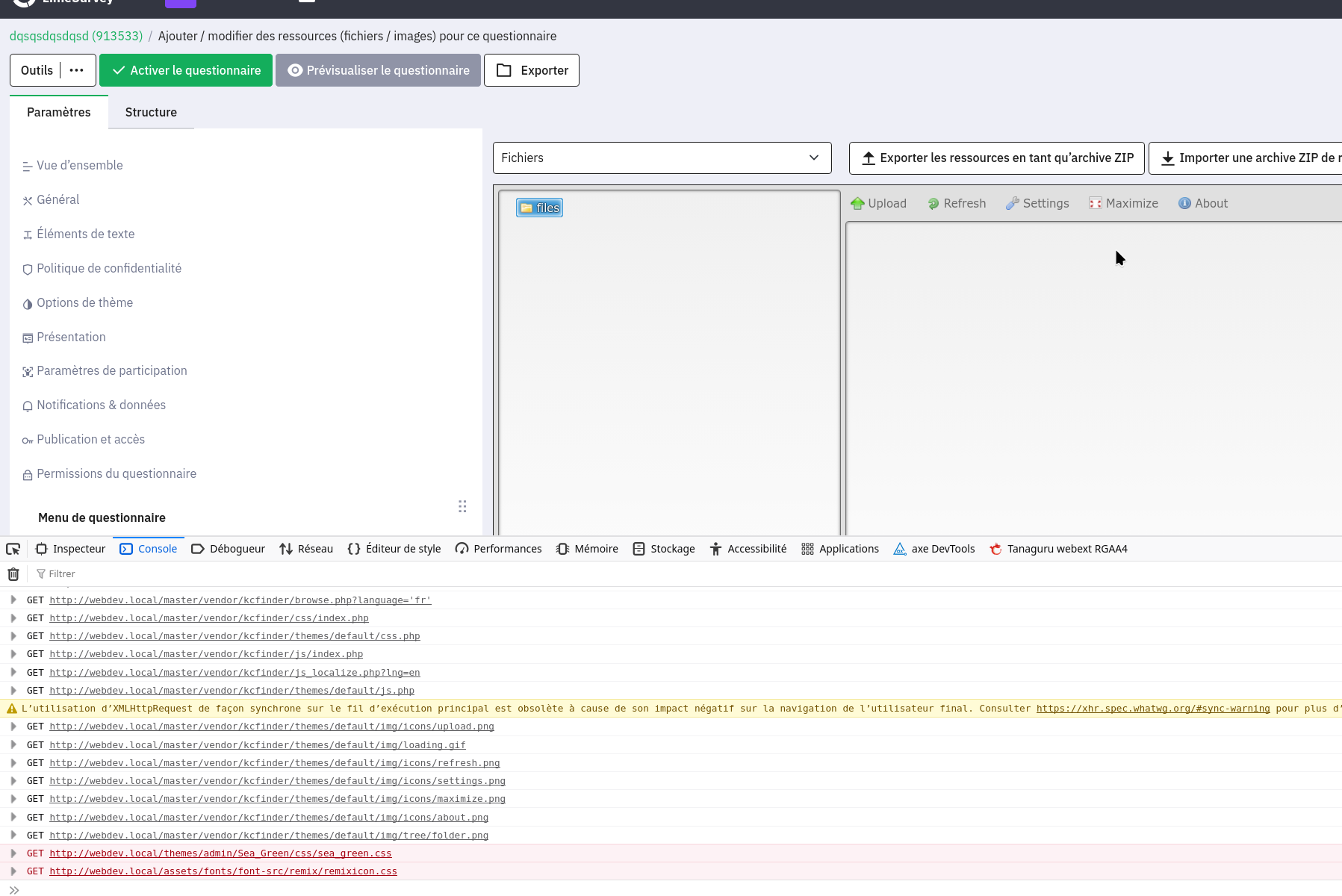Expand the sea_green.css failed request
Screen dimensions: 1342x896
(13, 853)
